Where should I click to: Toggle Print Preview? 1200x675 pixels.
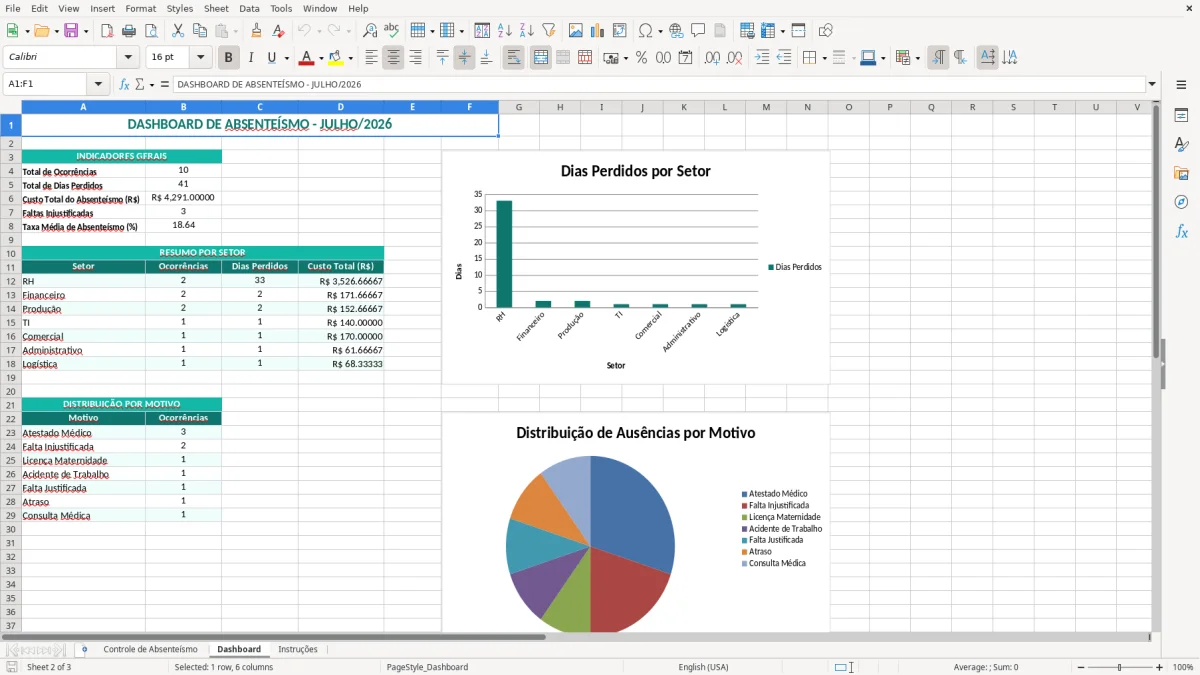(151, 31)
